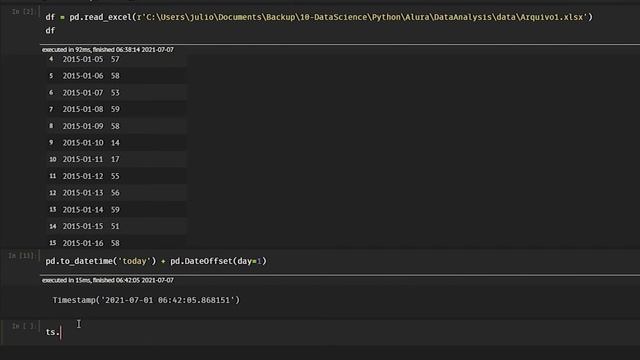Click the DateOffset(day=1) expression
The width and height of the screenshot is (640, 360).
point(218,261)
